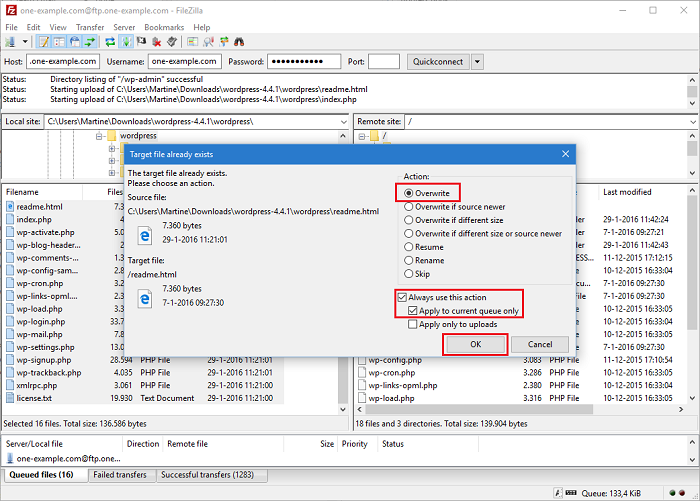Image resolution: width=700 pixels, height=501 pixels.
Task: Toggle the remote directory tree icon
Action: [75, 42]
